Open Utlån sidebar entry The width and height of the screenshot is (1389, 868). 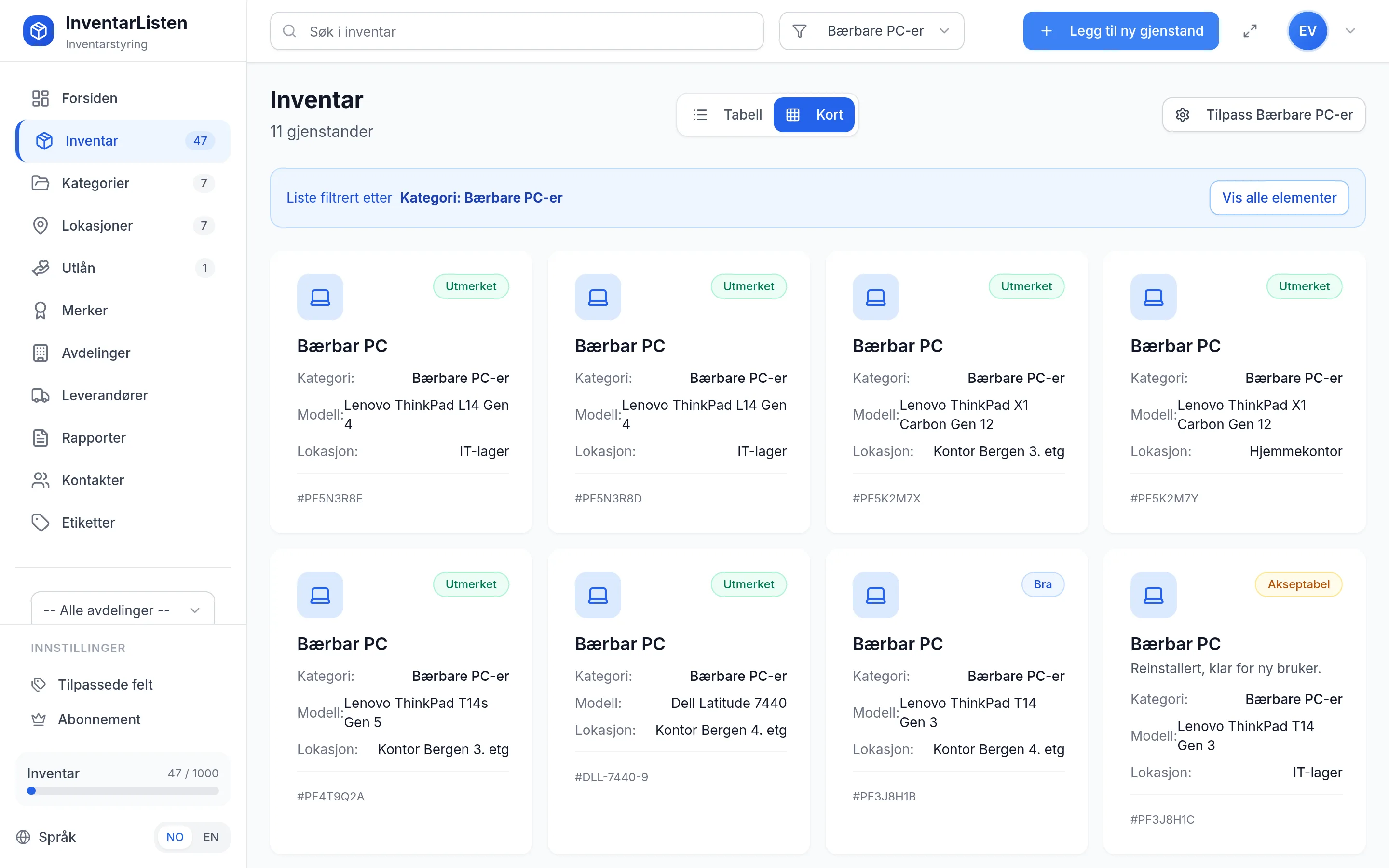point(123,268)
